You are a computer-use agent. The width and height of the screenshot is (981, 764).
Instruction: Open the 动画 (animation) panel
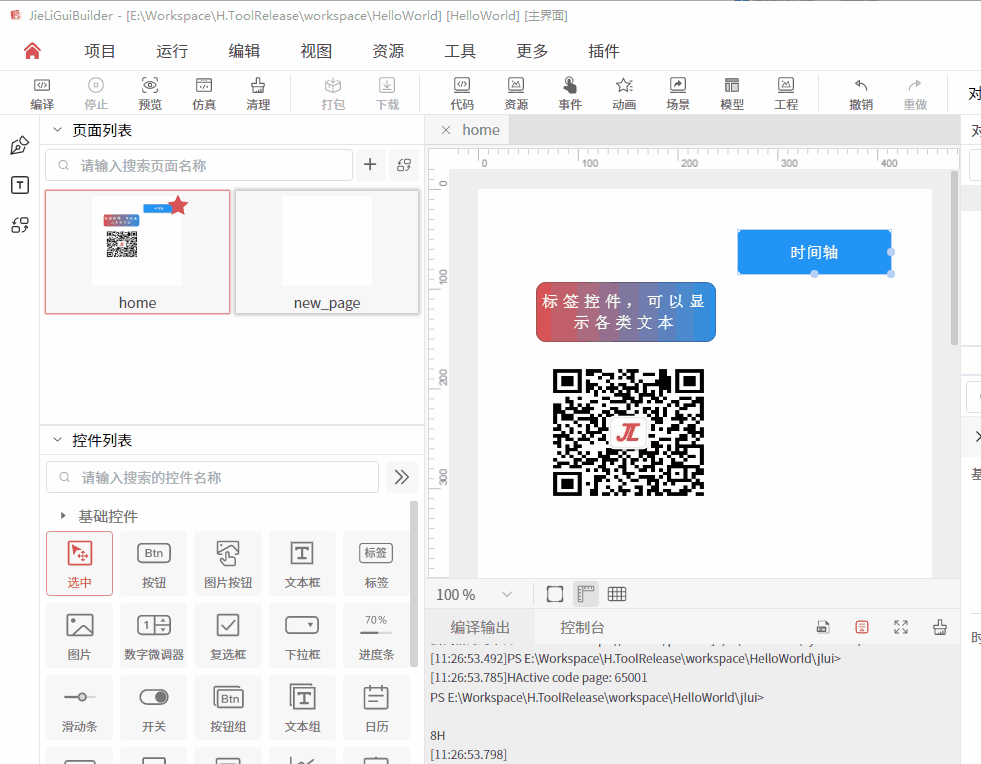(624, 93)
